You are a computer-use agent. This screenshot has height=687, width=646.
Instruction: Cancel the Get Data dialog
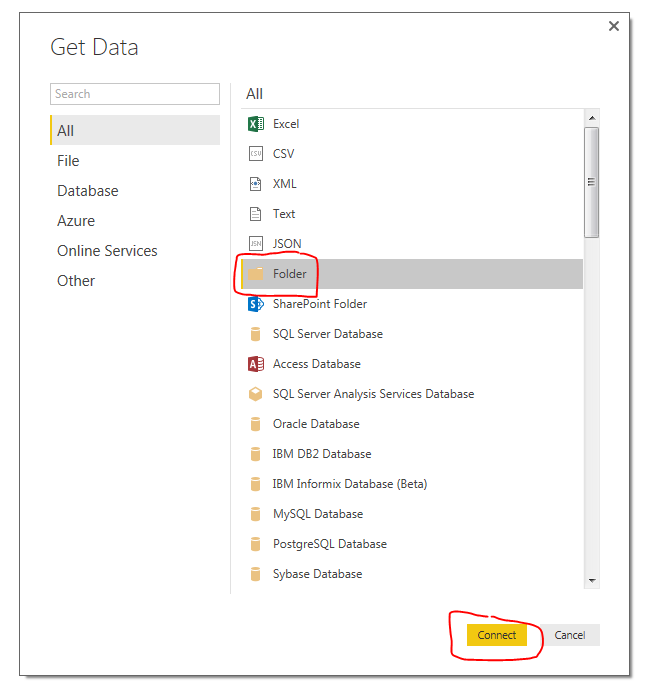click(570, 635)
